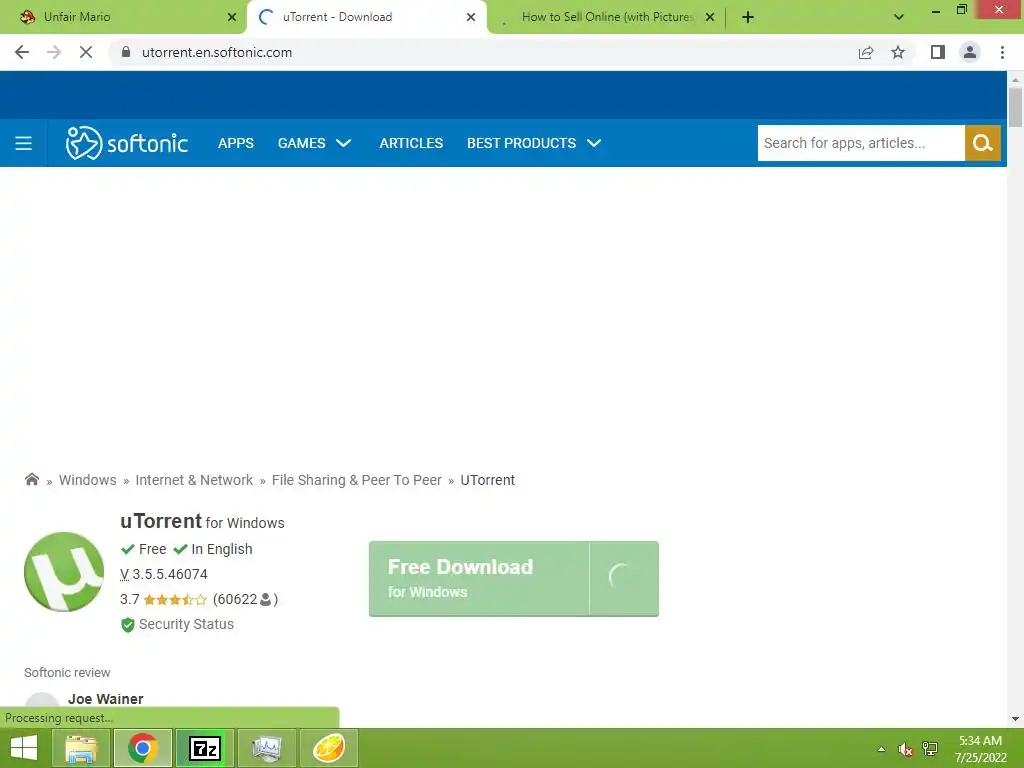Open the Windows Start button

pos(24,748)
